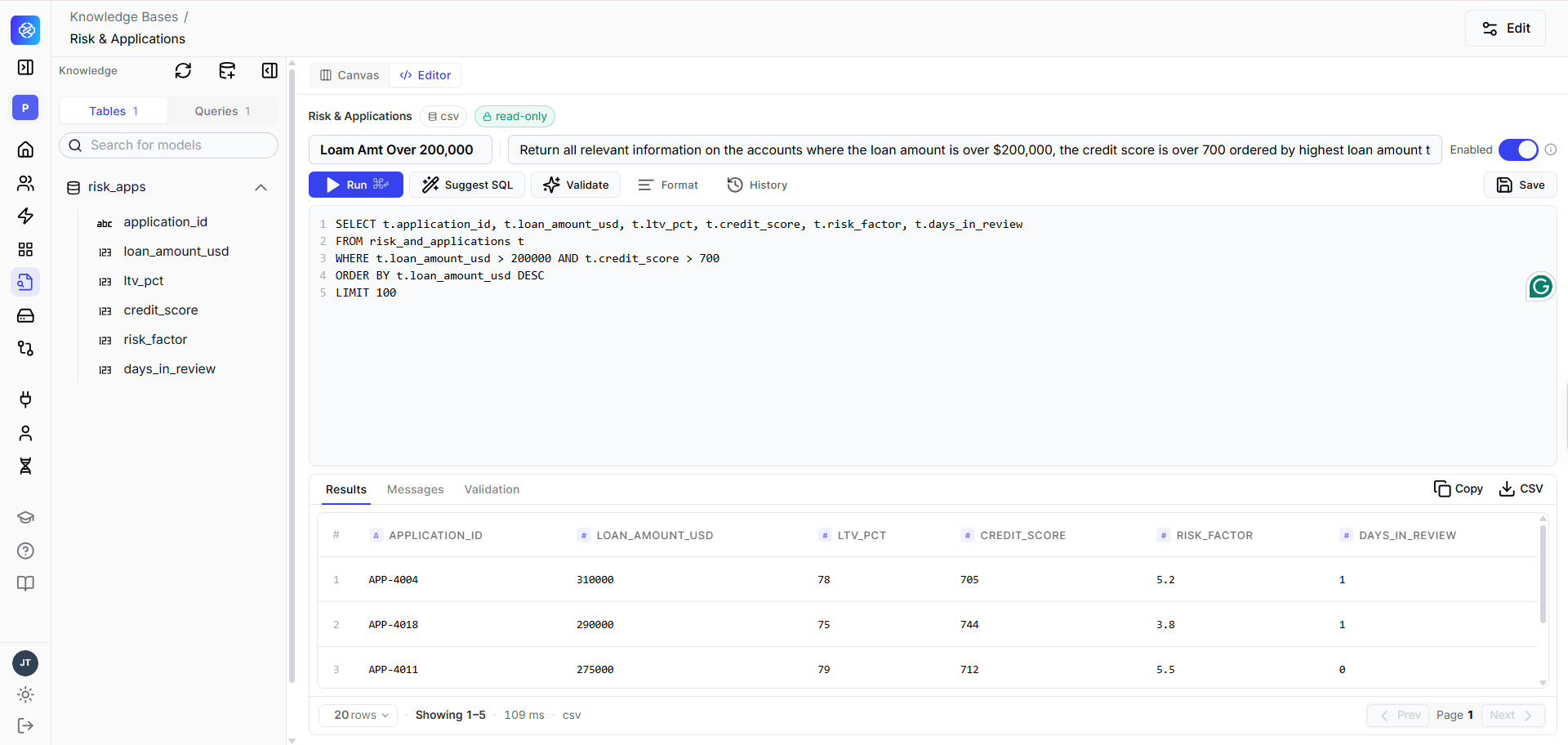Select the credit_score column in tree
The width and height of the screenshot is (1568, 745).
click(160, 310)
